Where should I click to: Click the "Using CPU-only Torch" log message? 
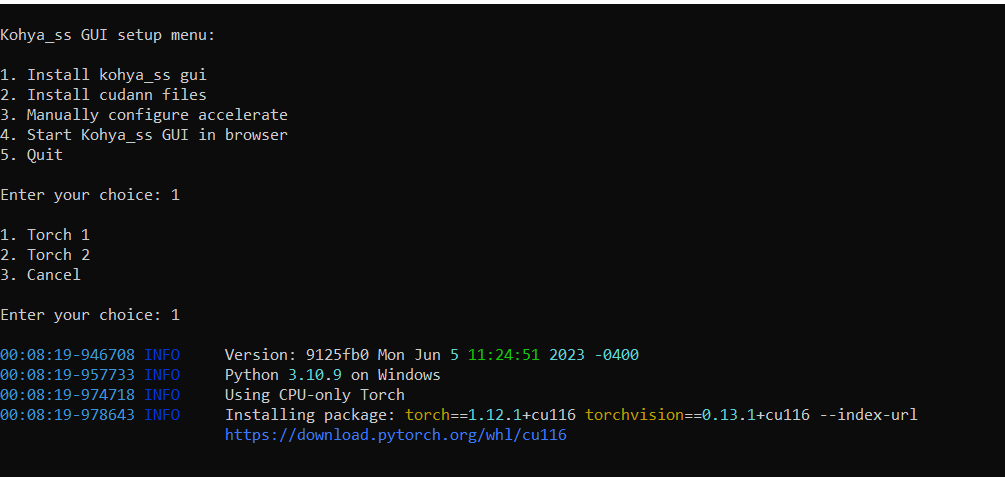pyautogui.click(x=314, y=395)
